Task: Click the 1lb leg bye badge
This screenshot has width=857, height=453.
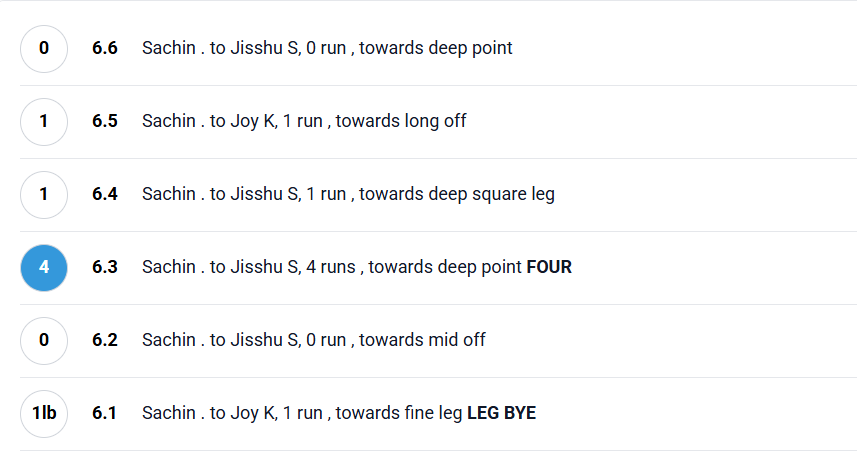Action: pos(44,414)
